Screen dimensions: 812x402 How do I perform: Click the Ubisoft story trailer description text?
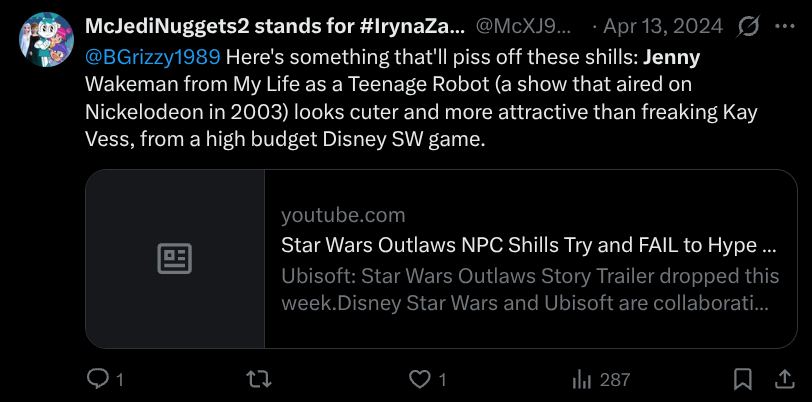pyautogui.click(x=529, y=288)
